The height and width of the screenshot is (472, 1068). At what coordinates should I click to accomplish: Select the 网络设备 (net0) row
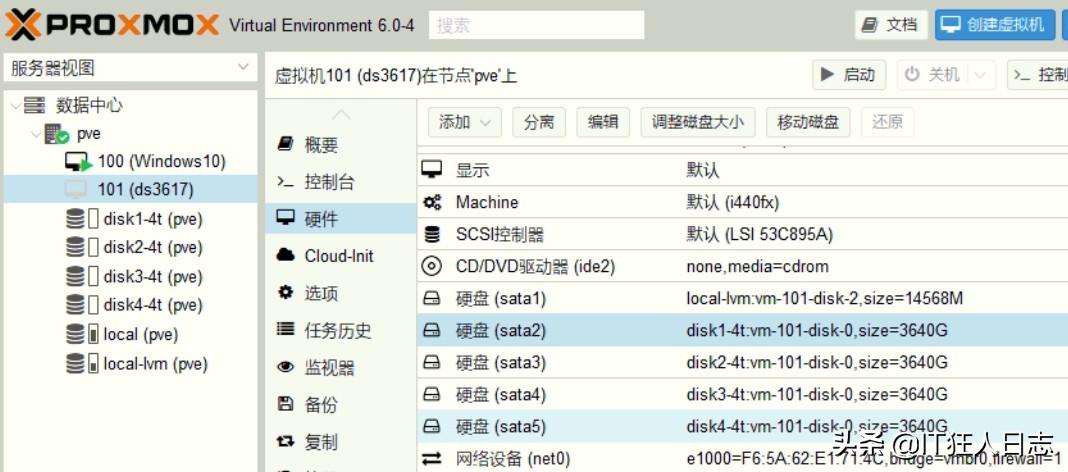pos(742,458)
